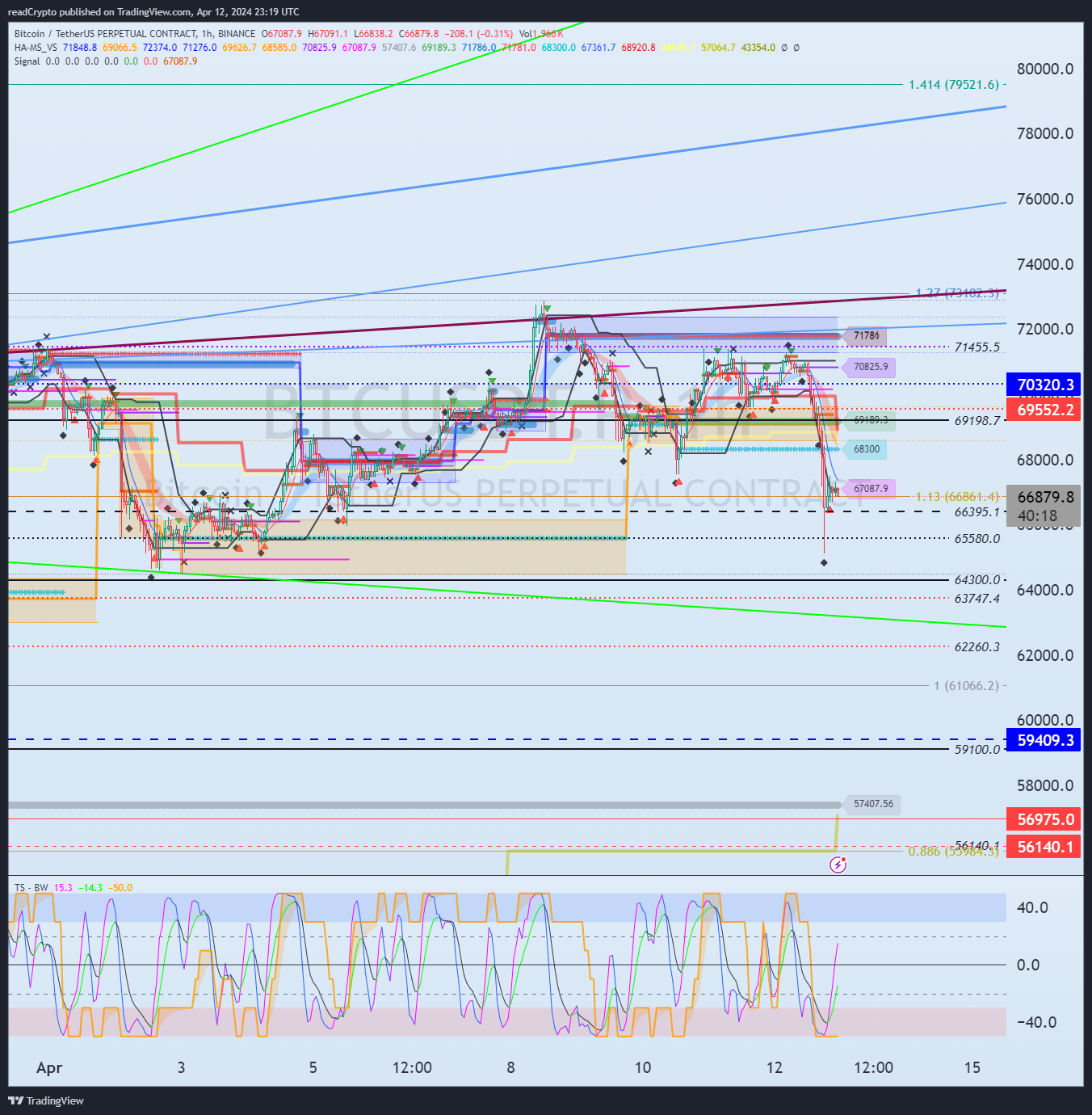The height and width of the screenshot is (1115, 1092).
Task: Click the red 56140.1 price label
Action: [1044, 847]
